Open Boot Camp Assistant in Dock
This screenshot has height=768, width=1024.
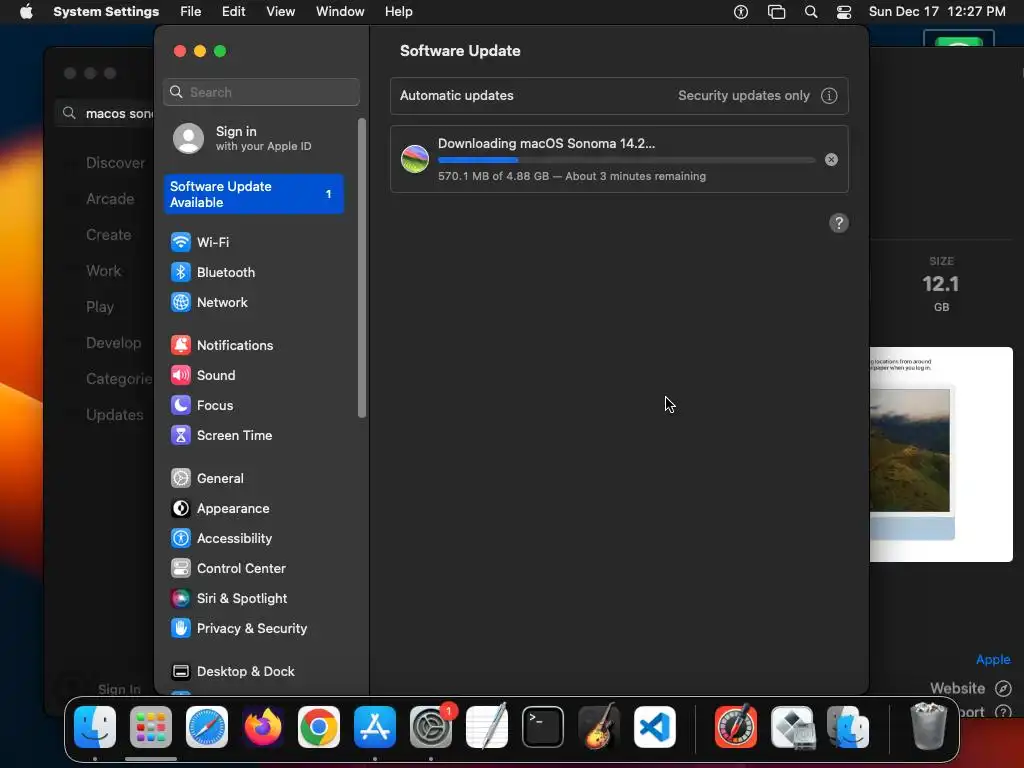click(792, 727)
